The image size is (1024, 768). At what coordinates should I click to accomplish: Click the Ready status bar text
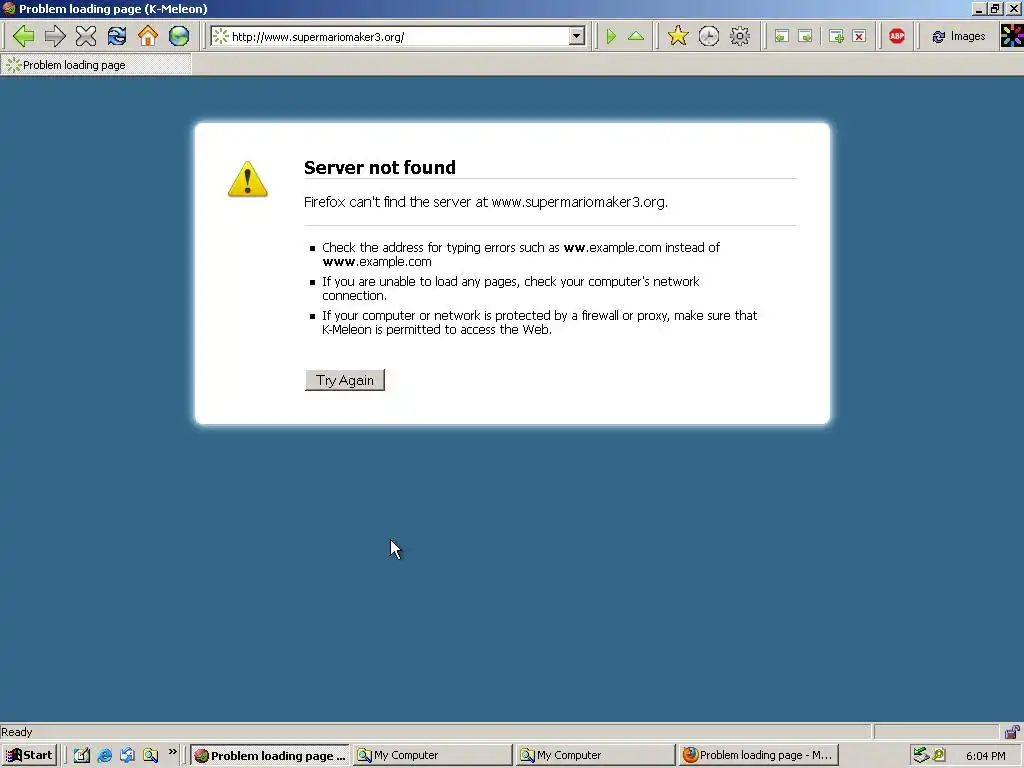pyautogui.click(x=16, y=732)
